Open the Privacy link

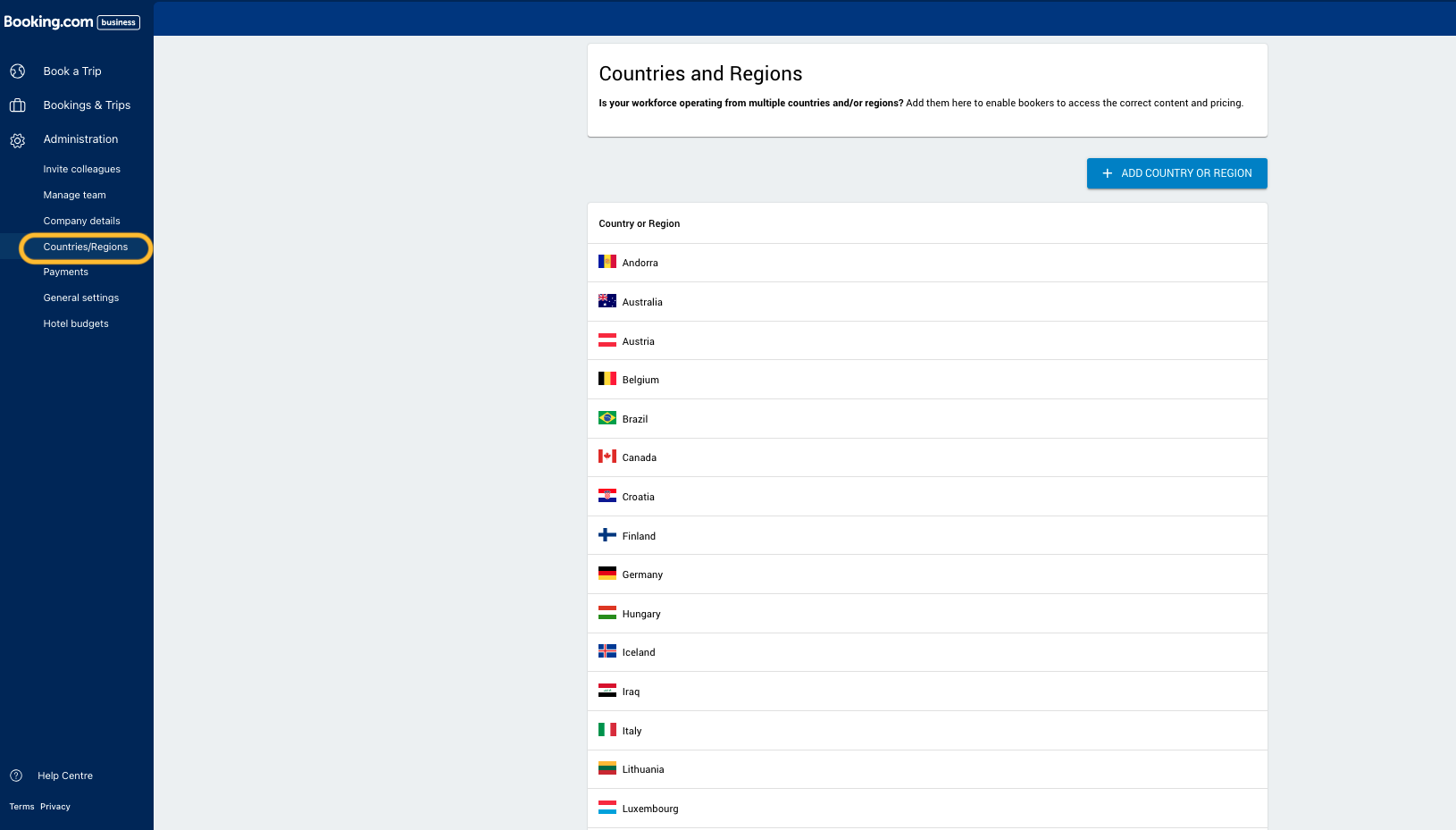55,807
